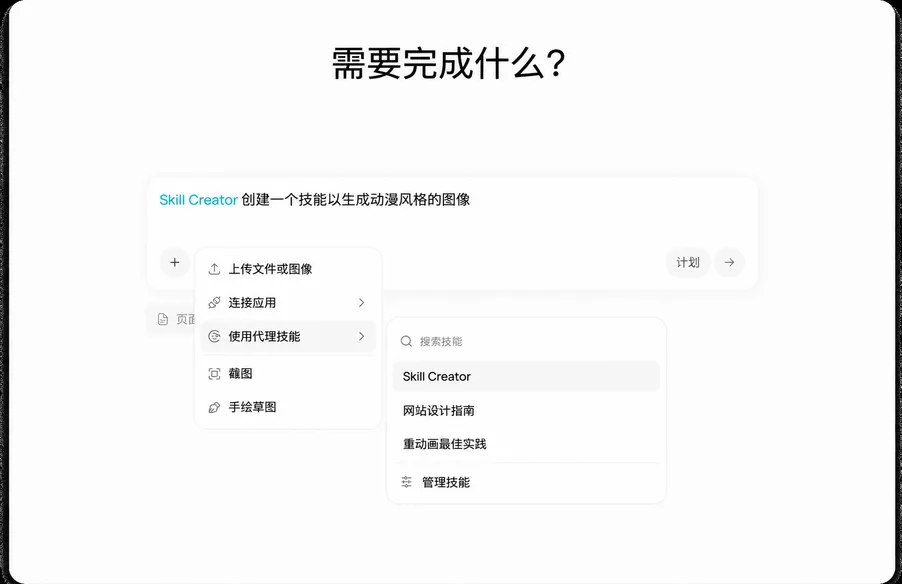Image resolution: width=902 pixels, height=584 pixels.
Task: Select Skill Creator in the skills list
Action: tap(526, 376)
